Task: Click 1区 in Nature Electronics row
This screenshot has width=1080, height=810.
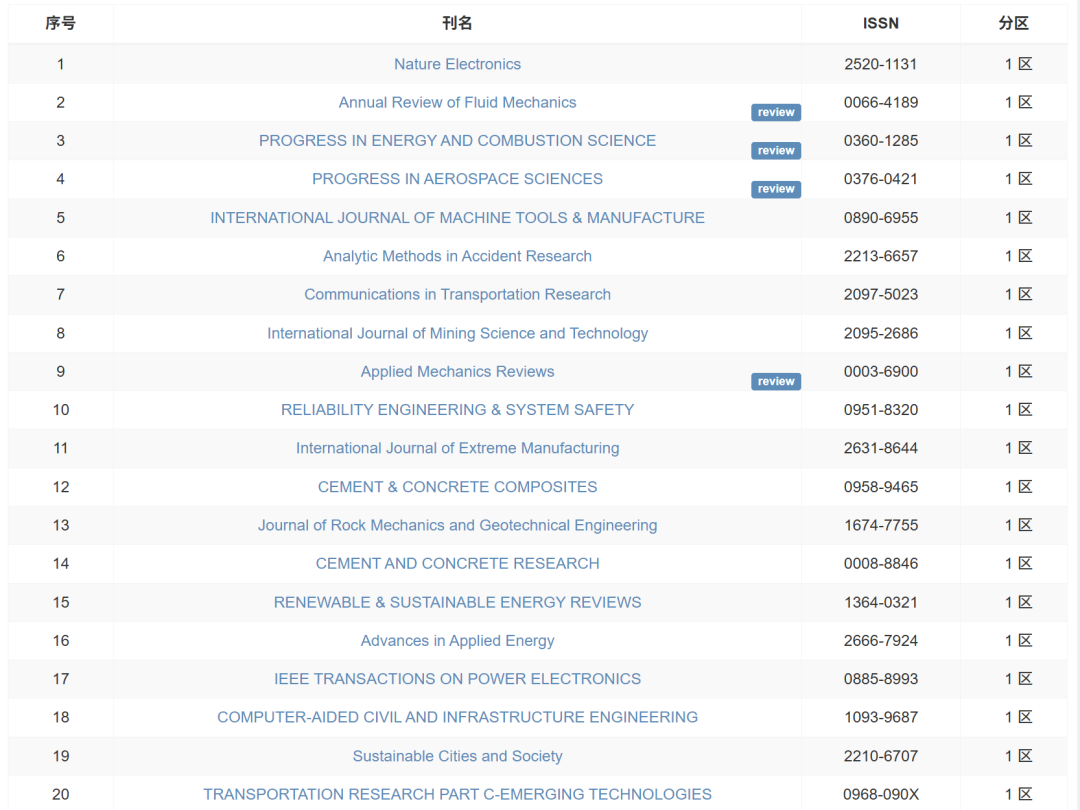Action: [1018, 64]
